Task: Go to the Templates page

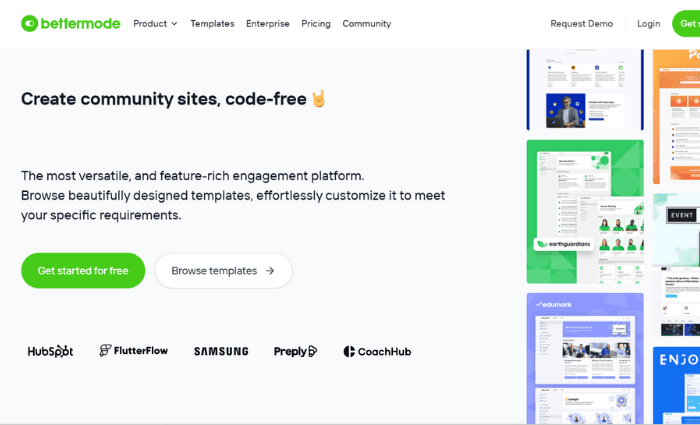Action: 212,24
